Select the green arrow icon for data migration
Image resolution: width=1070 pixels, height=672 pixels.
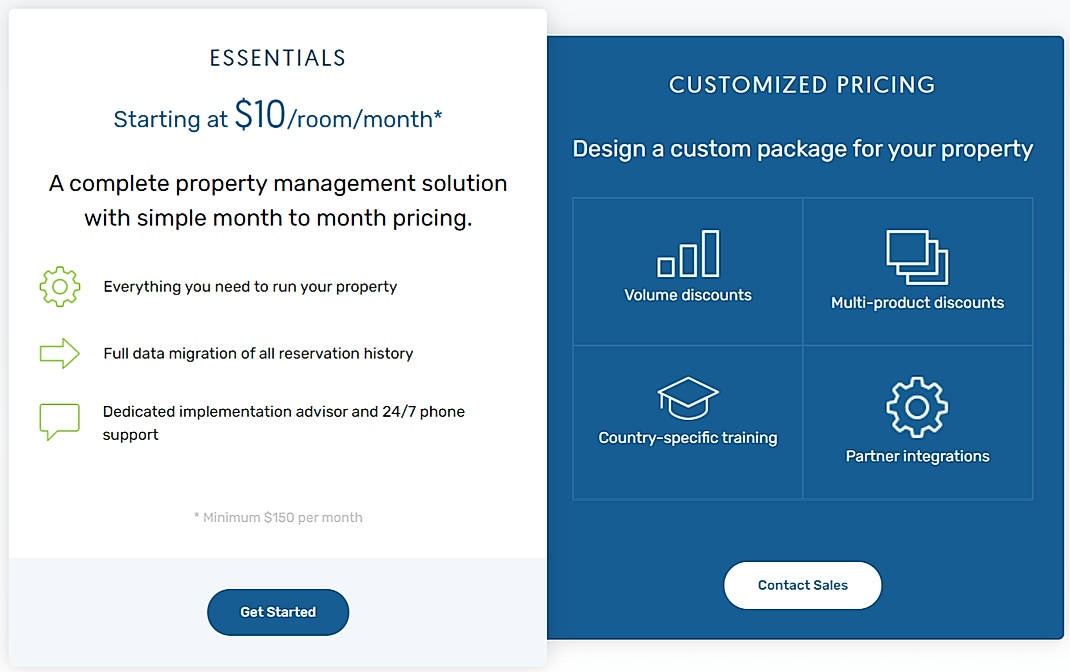pyautogui.click(x=60, y=352)
